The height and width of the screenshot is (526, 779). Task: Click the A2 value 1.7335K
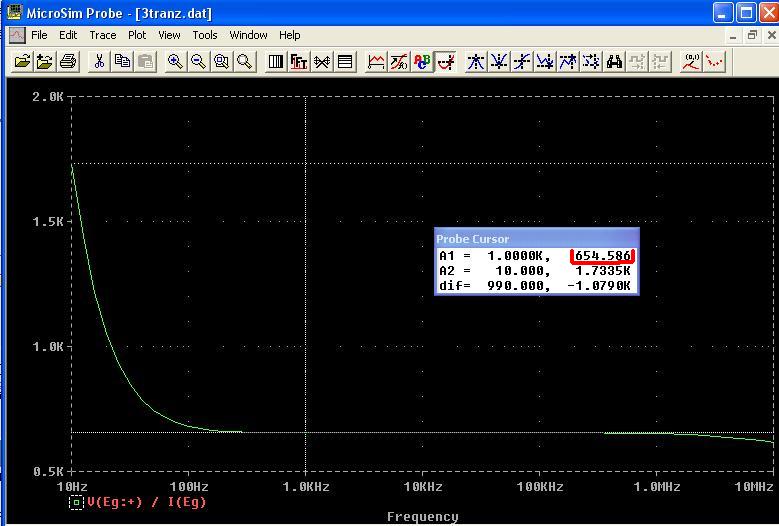[x=603, y=271]
